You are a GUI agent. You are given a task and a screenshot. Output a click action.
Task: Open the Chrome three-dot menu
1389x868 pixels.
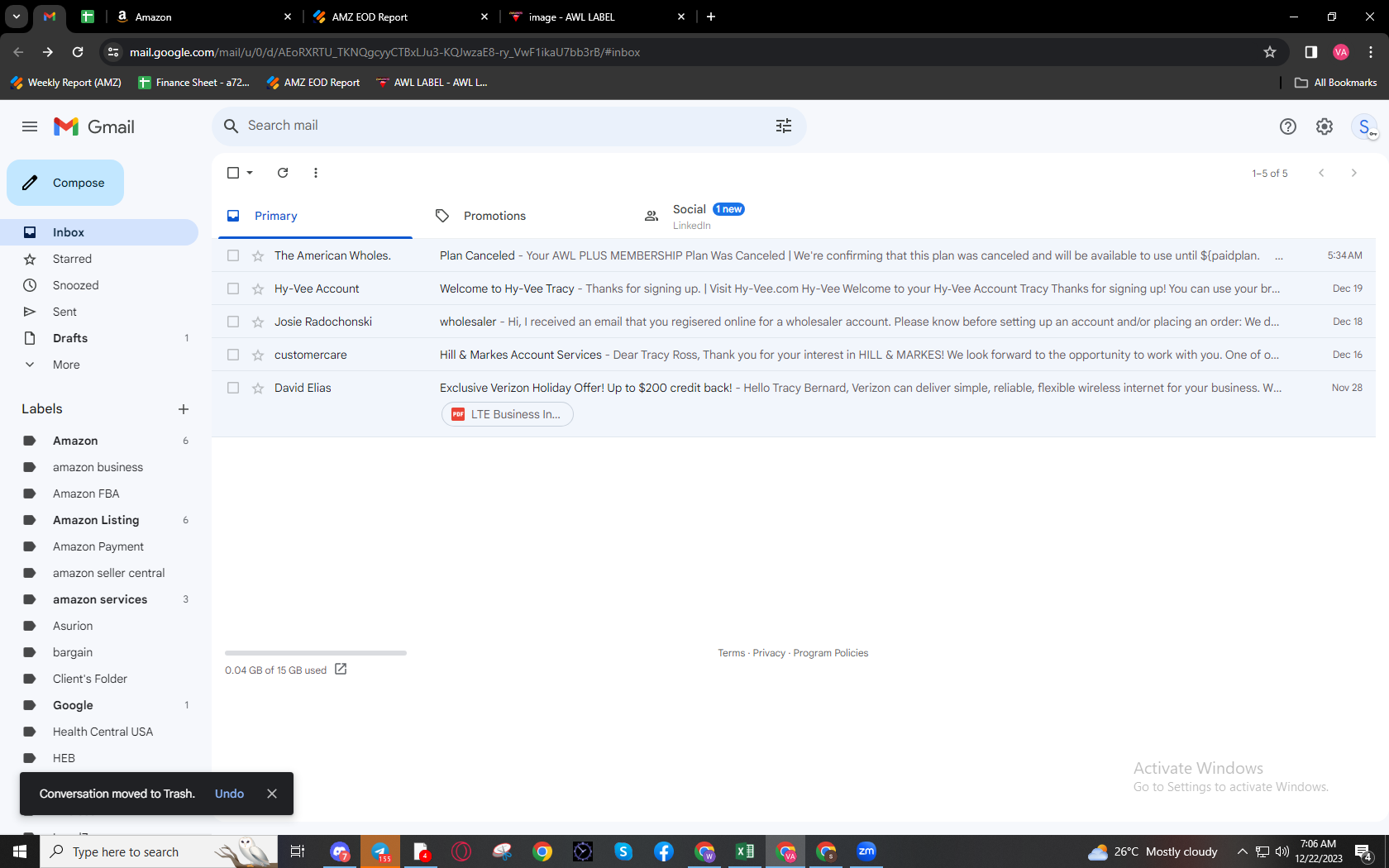pos(1371,52)
